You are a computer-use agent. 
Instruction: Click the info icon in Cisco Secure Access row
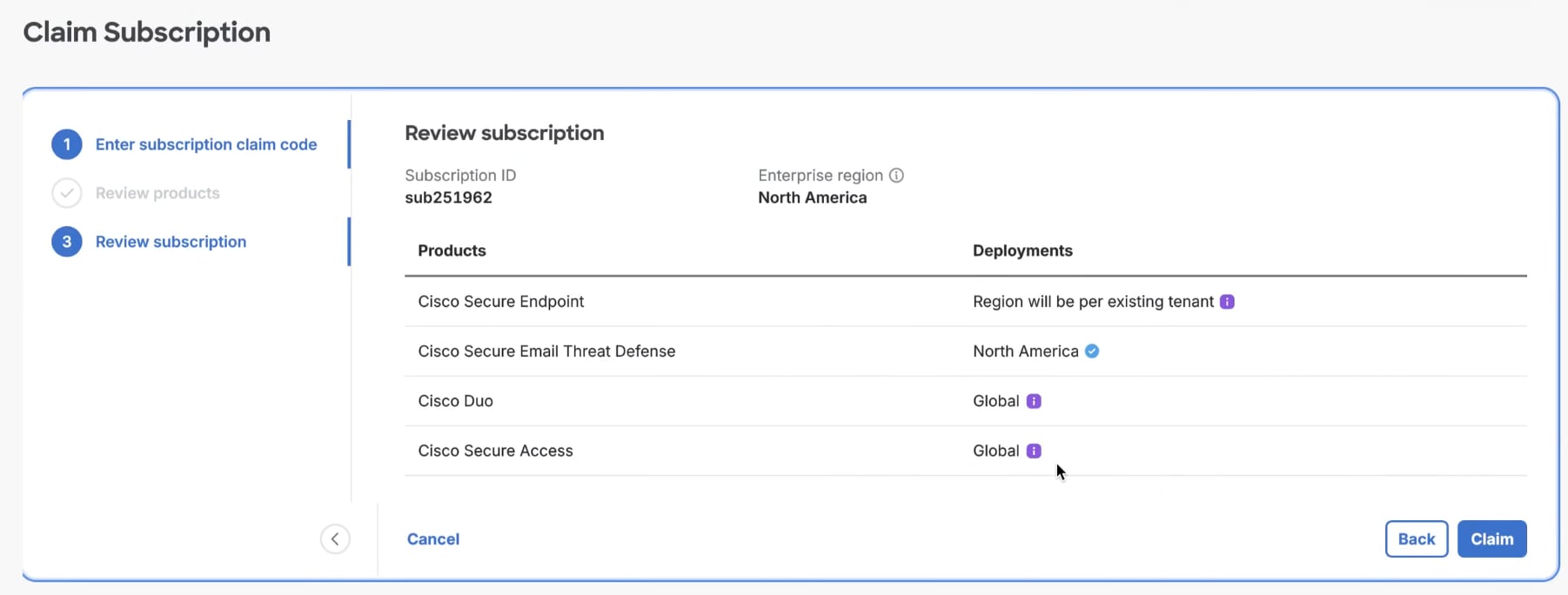1034,451
